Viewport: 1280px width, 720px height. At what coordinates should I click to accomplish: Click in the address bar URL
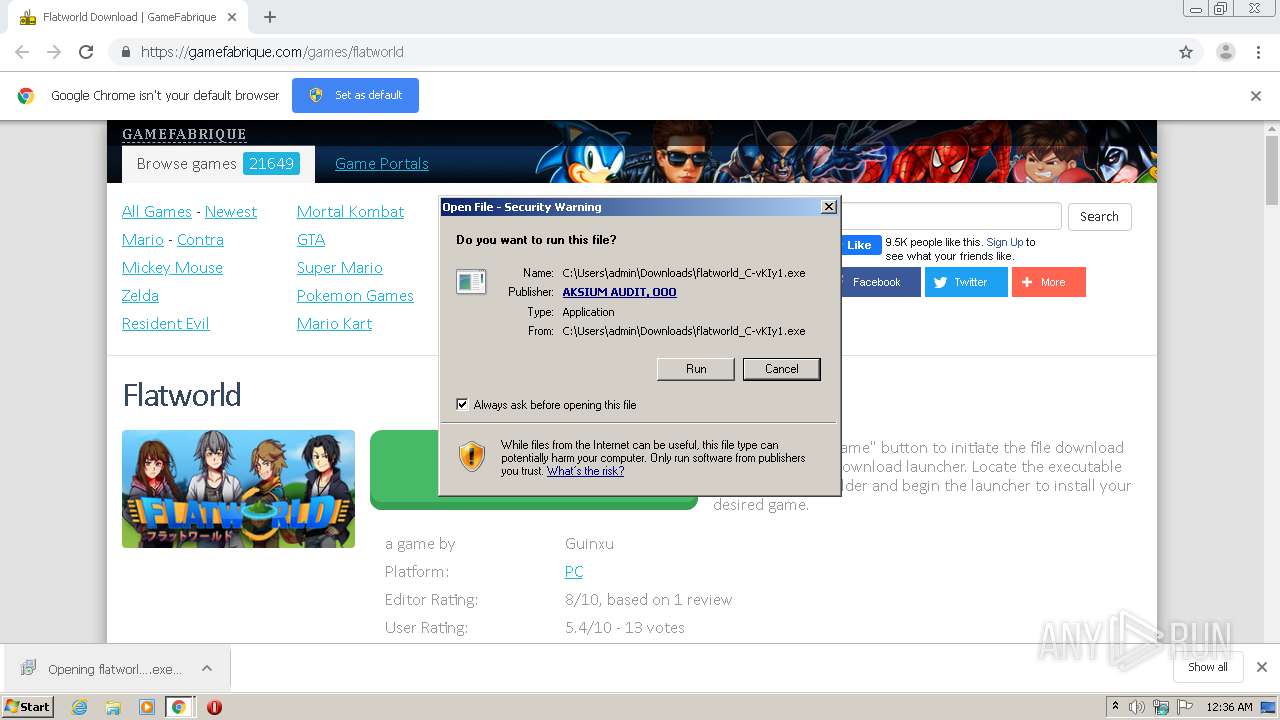click(272, 52)
